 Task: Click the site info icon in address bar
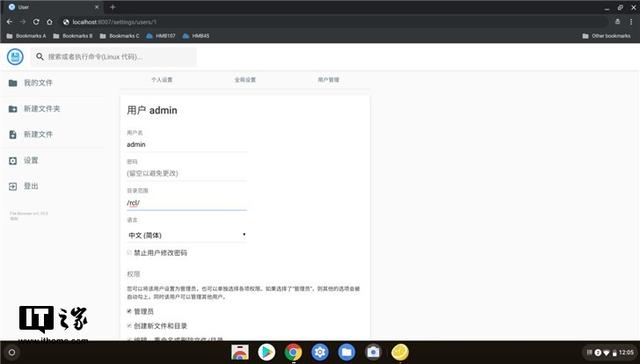point(66,22)
